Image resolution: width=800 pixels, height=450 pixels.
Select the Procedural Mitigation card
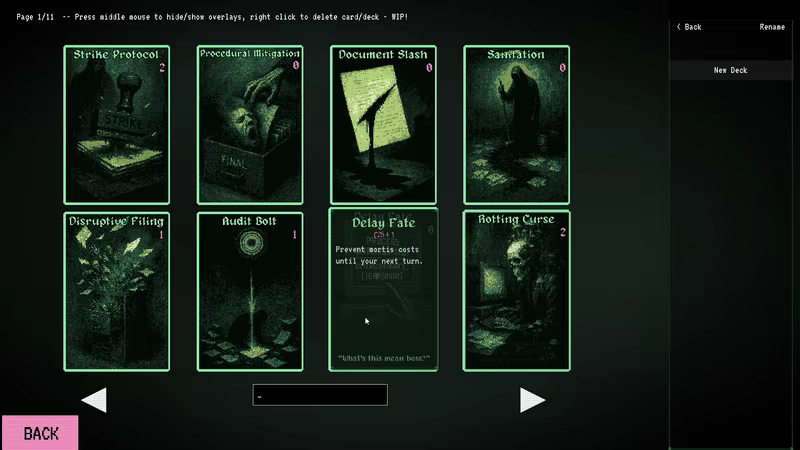(250, 125)
